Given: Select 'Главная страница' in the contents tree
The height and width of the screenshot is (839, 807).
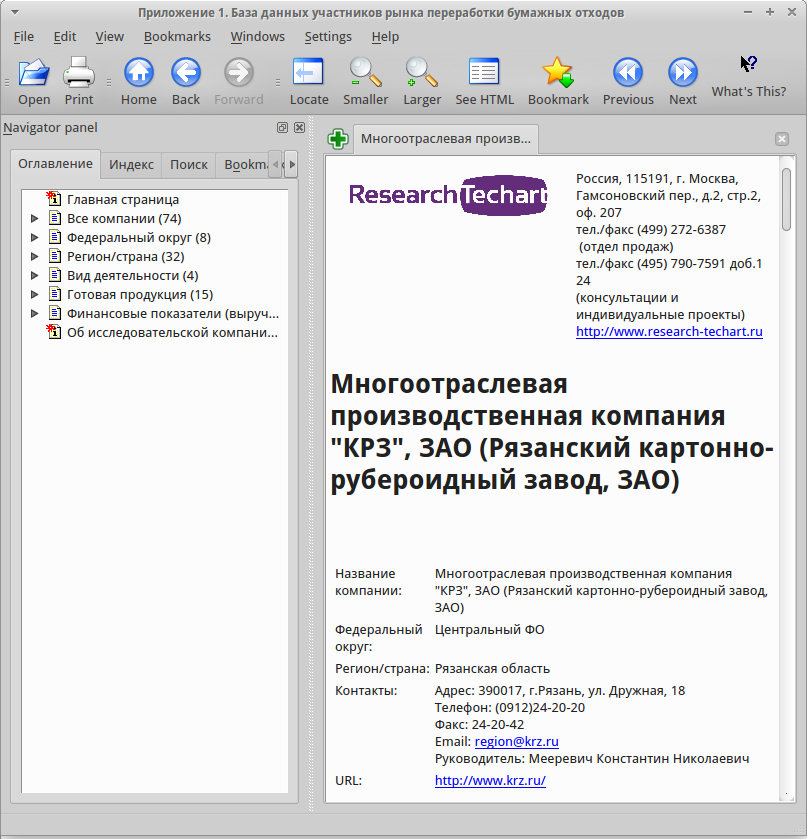Looking at the screenshot, I should 123,200.
